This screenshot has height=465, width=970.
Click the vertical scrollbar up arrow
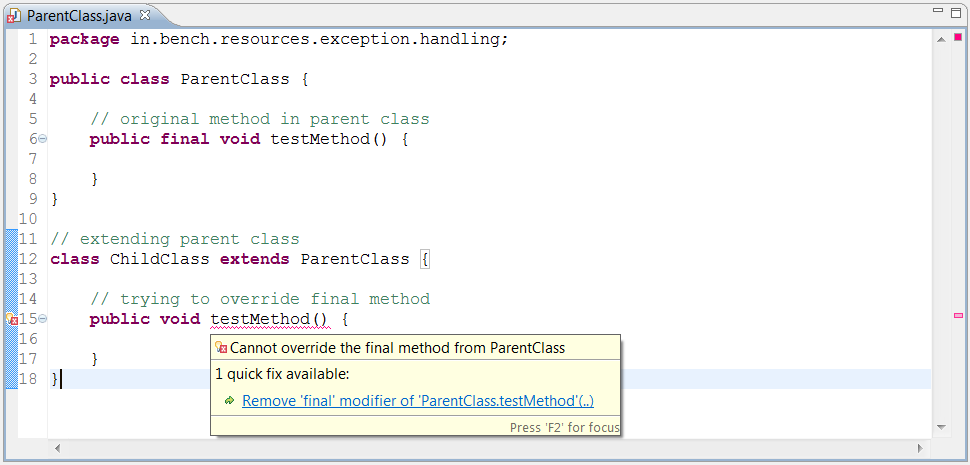coord(940,38)
